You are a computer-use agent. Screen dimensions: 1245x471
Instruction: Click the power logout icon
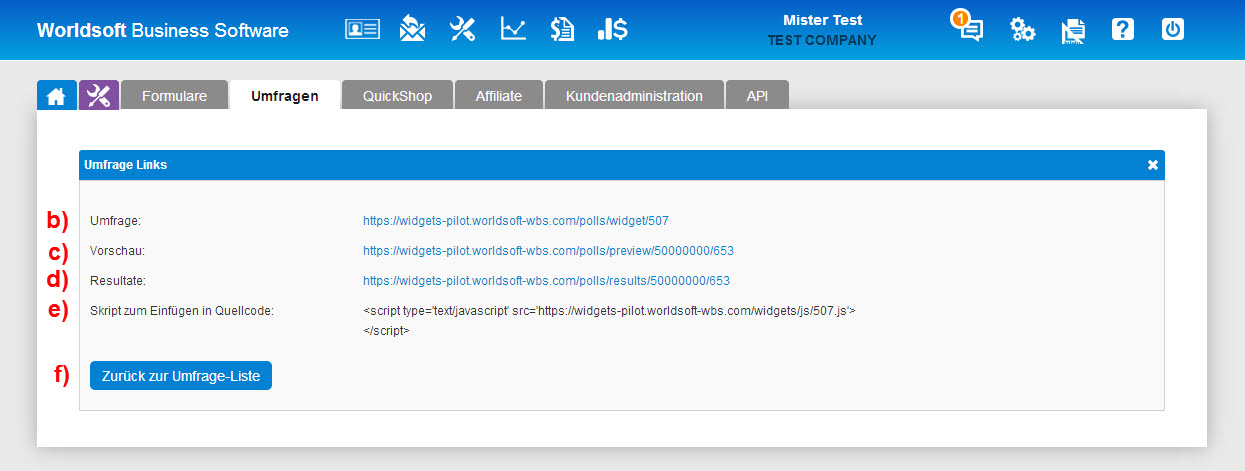(1173, 29)
